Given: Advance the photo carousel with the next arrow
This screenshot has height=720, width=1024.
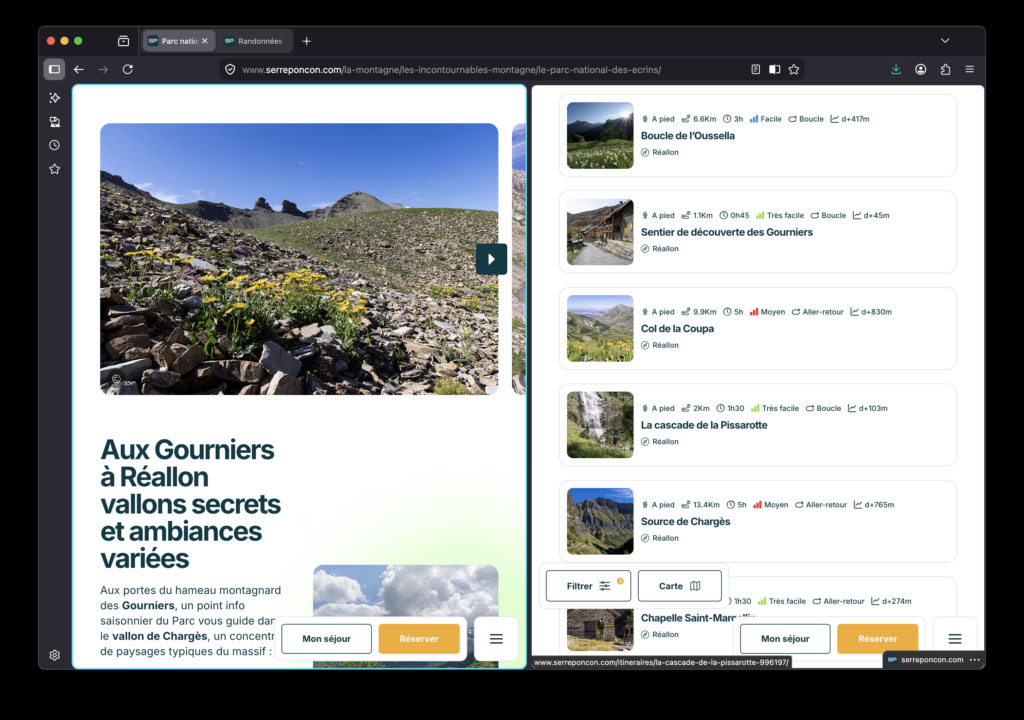Looking at the screenshot, I should coord(491,259).
